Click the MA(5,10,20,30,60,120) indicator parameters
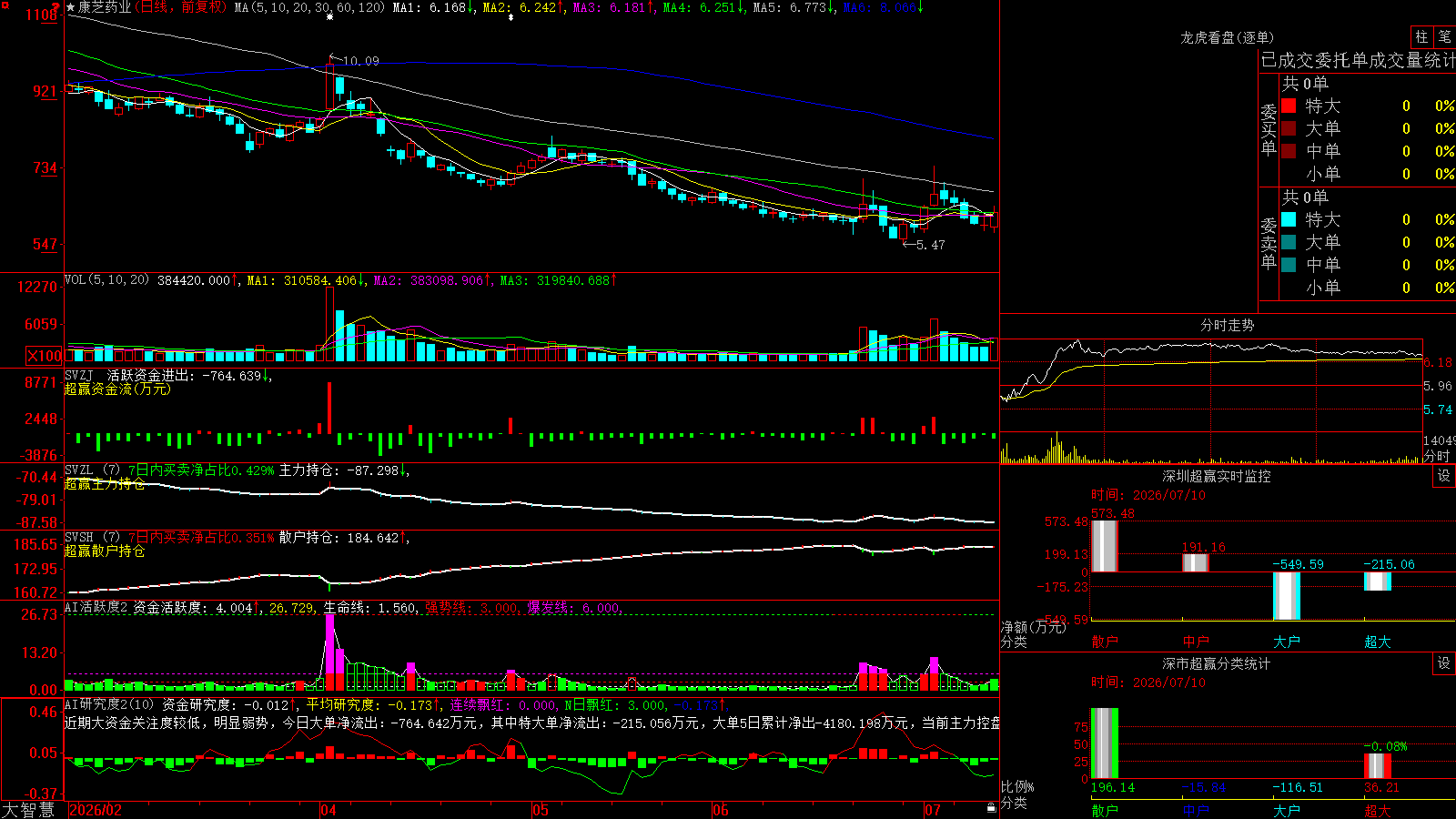This screenshot has height=819, width=1456. pyautogui.click(x=309, y=7)
